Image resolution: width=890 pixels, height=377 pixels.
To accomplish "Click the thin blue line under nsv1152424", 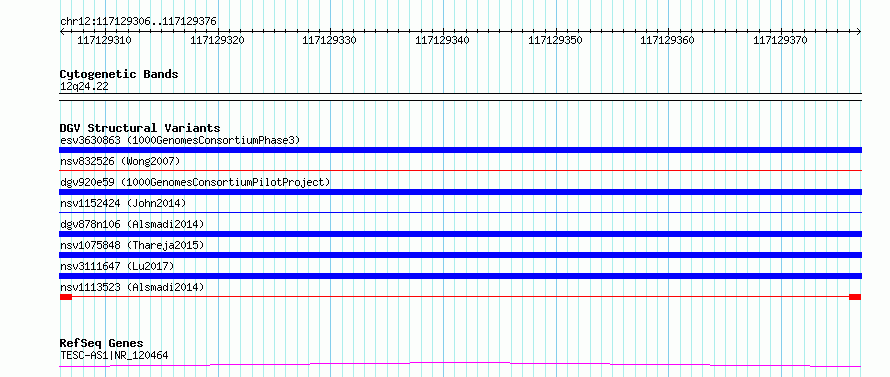I will point(460,212).
